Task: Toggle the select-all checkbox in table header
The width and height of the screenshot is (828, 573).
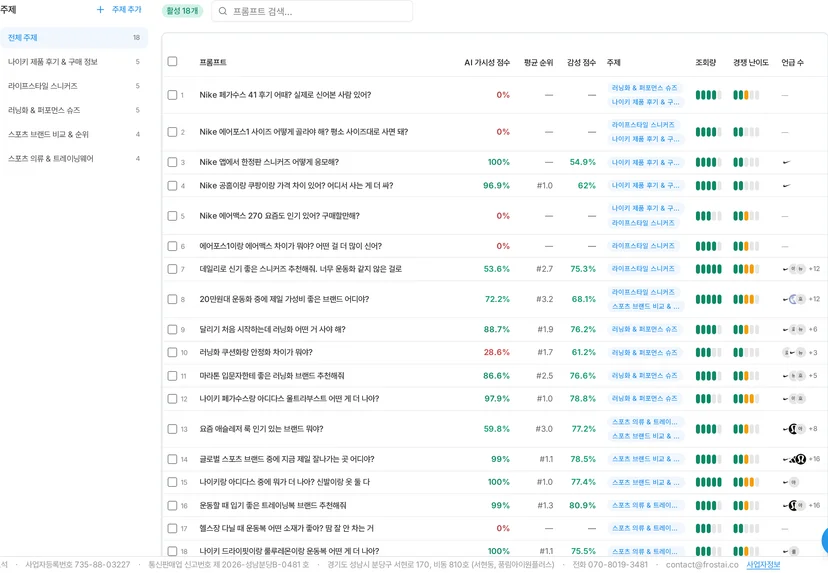Action: pyautogui.click(x=172, y=61)
